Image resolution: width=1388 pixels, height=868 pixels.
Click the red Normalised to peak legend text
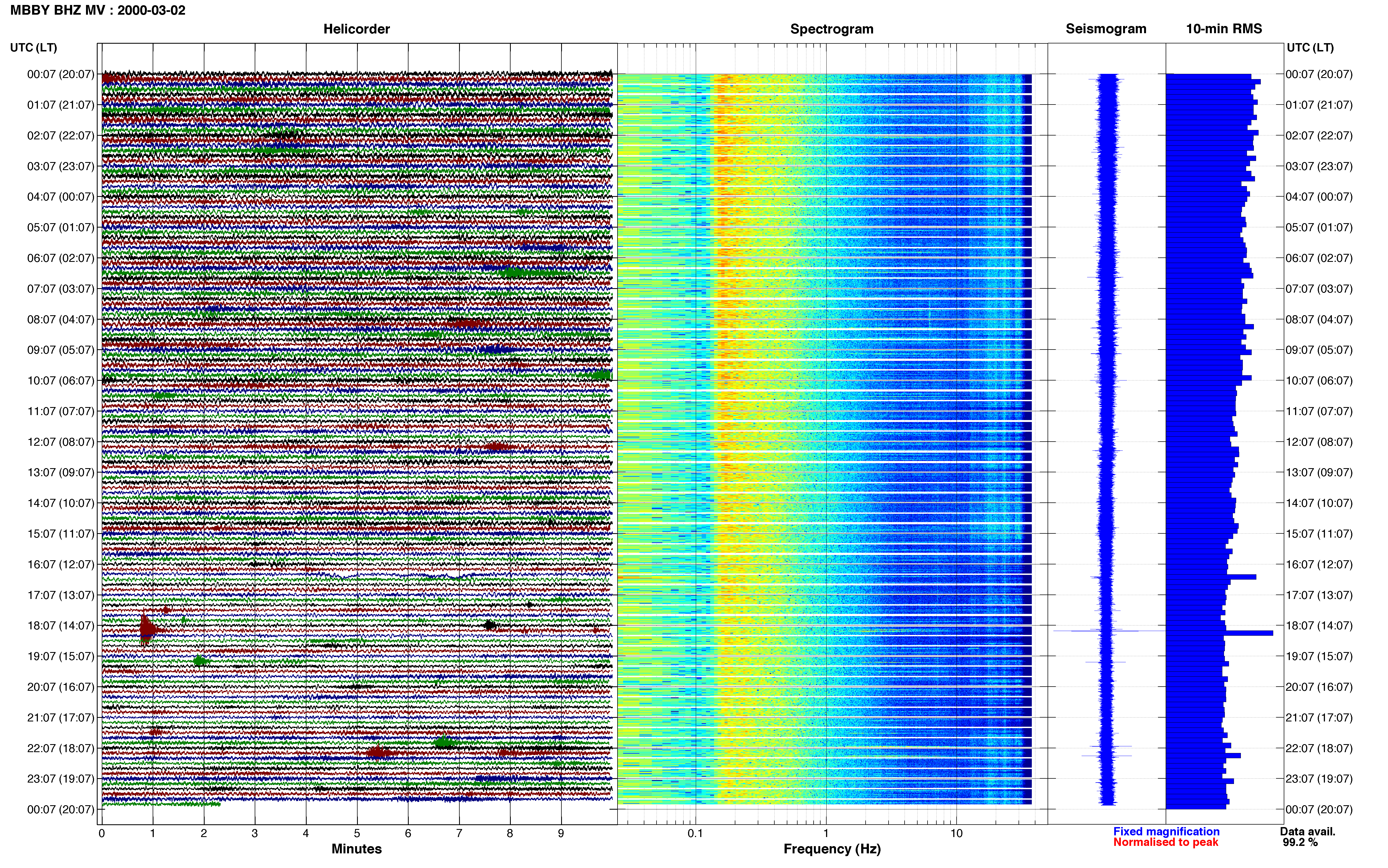pos(1166,842)
